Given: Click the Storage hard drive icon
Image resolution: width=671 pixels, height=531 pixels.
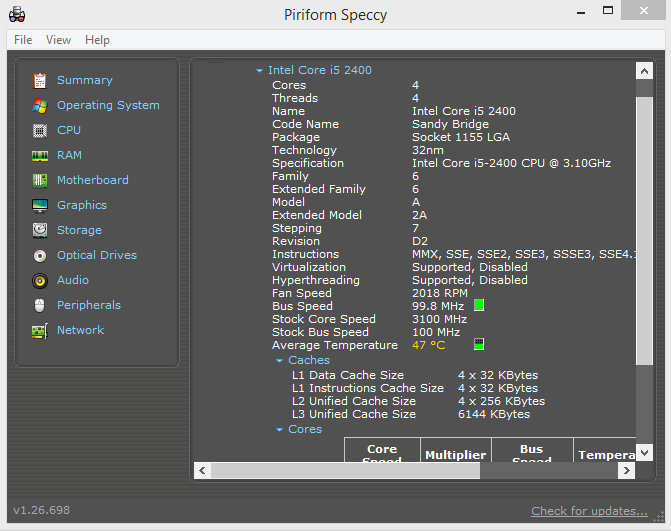Looking at the screenshot, I should tap(40, 230).
